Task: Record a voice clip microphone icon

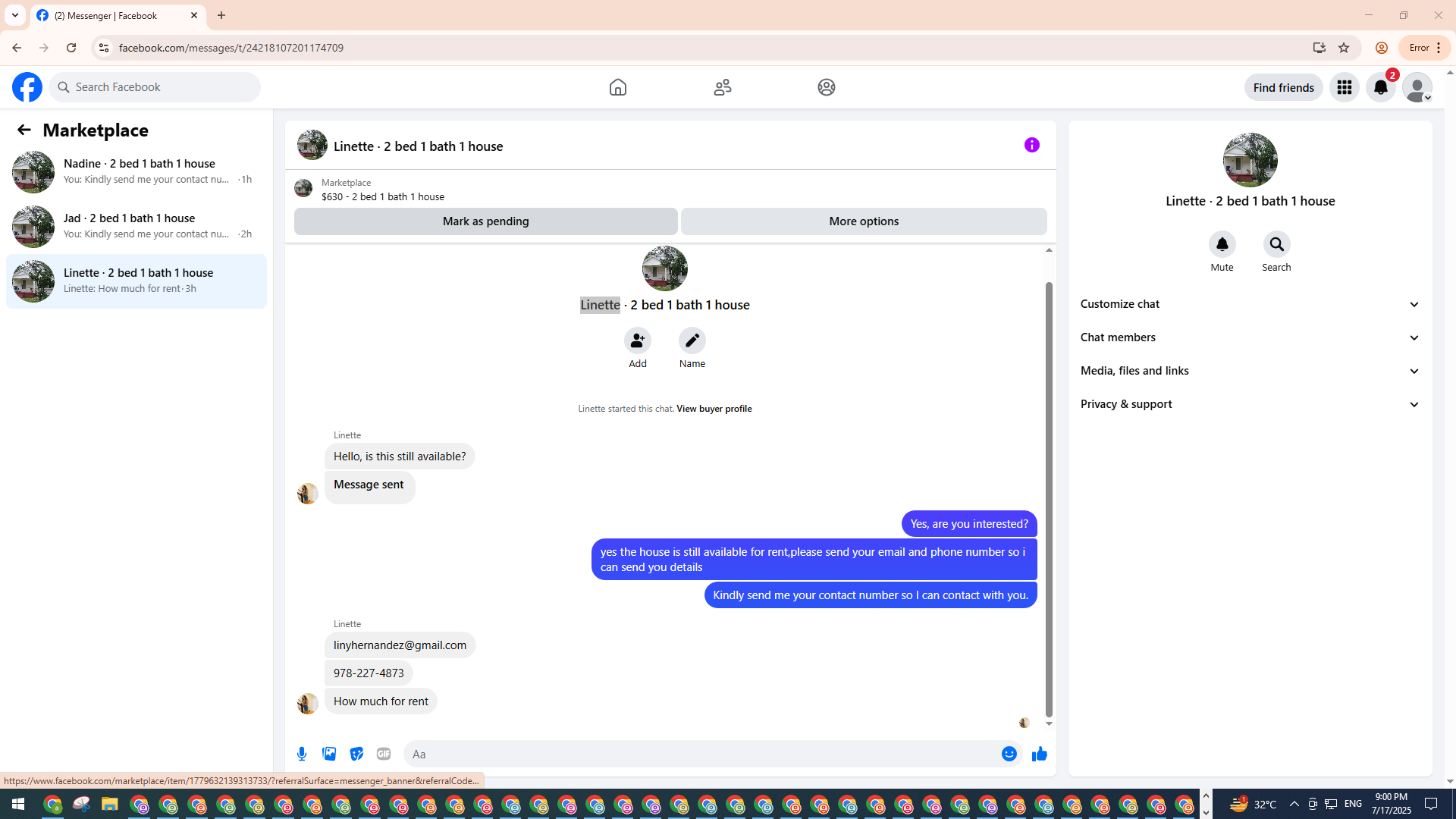Action: point(302,754)
